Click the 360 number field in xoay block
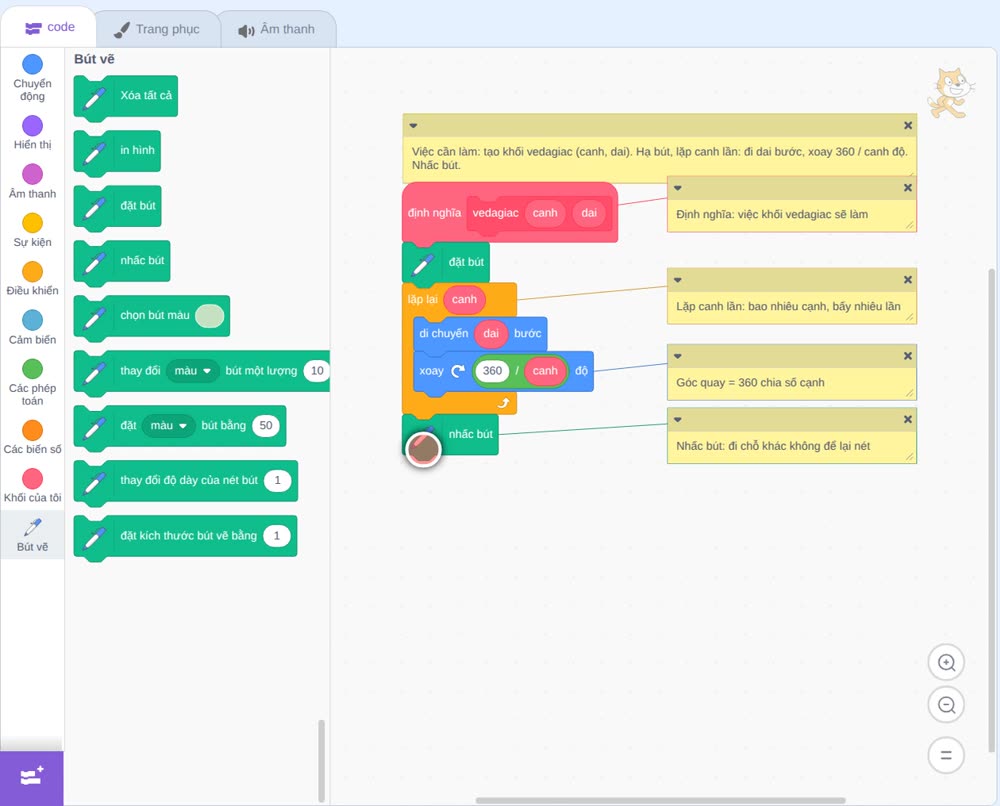This screenshot has height=806, width=1000. 492,371
